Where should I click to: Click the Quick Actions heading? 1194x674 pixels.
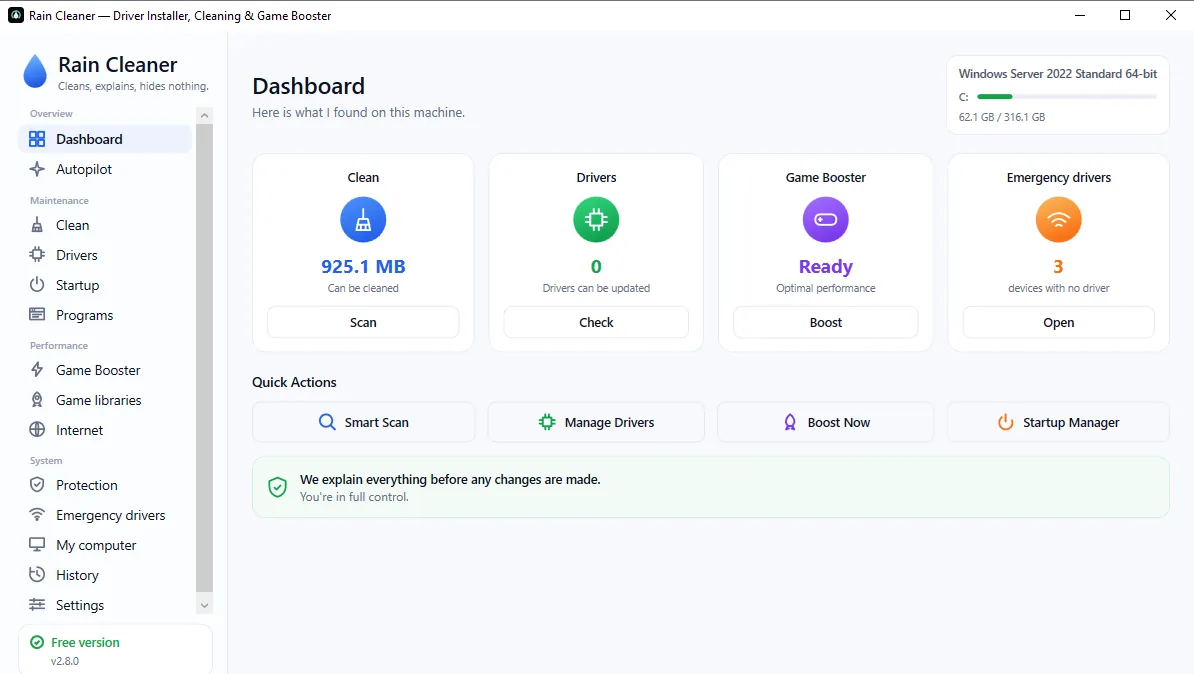(x=294, y=382)
